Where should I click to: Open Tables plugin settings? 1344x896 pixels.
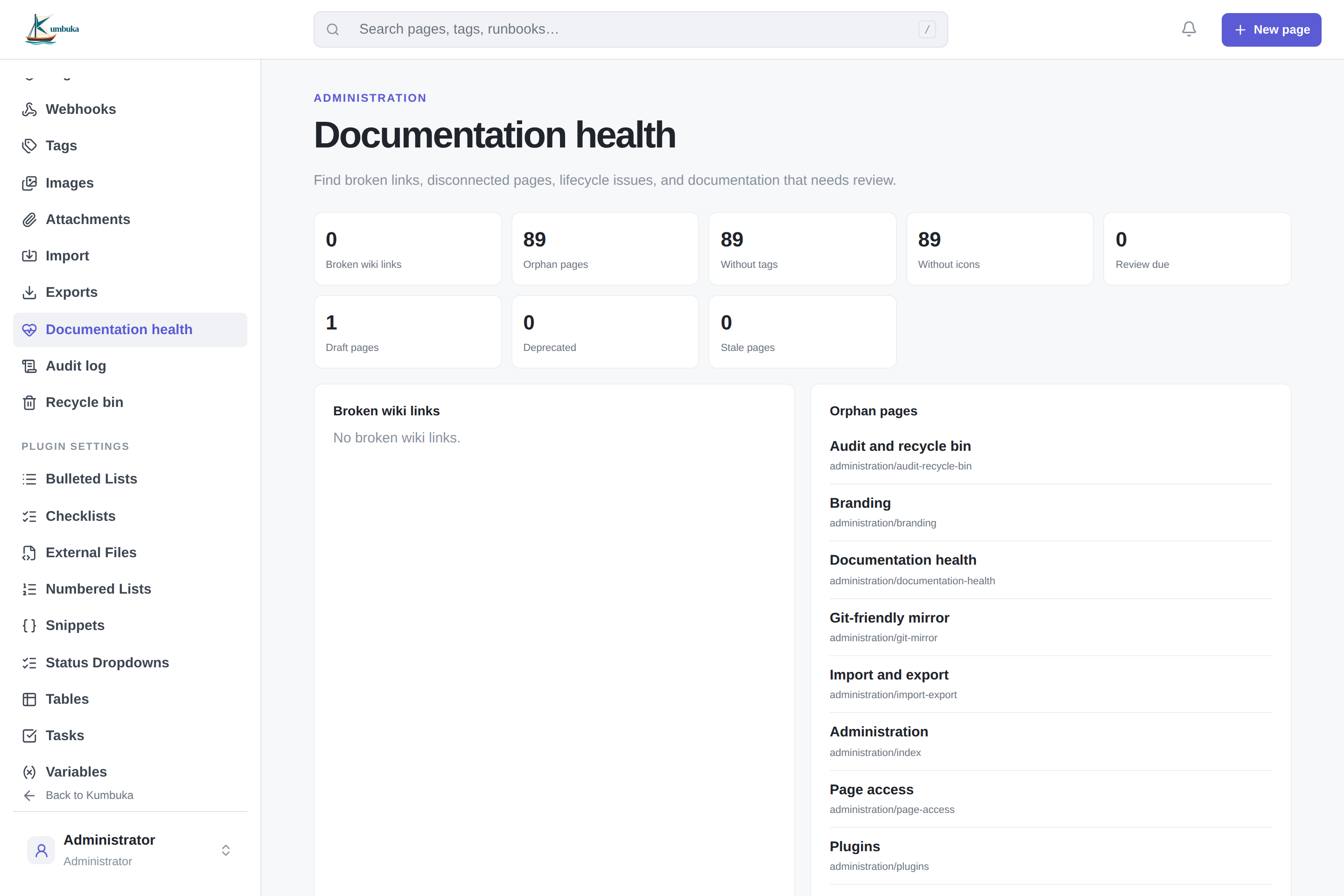pos(130,700)
